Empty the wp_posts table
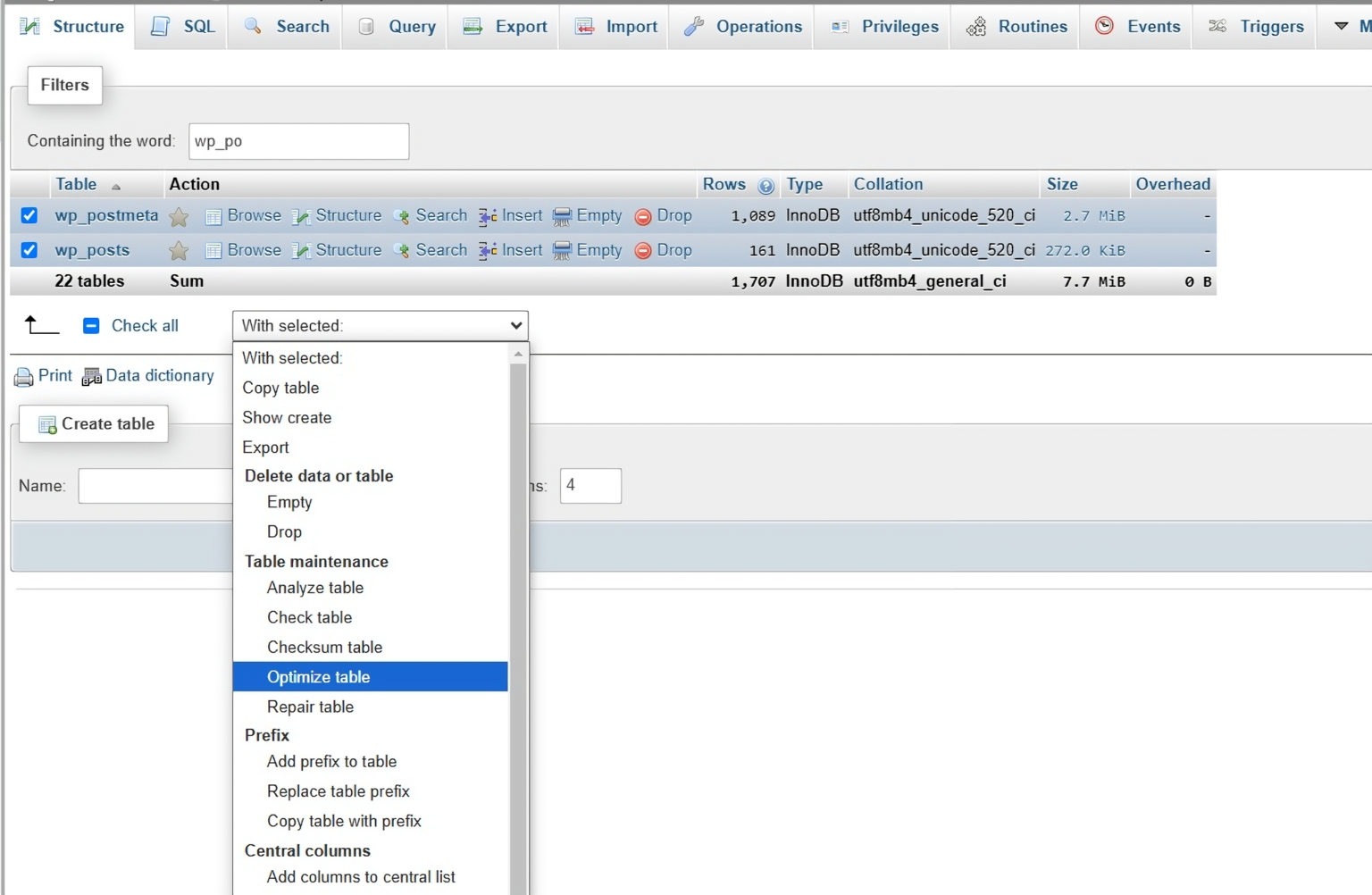Image resolution: width=1372 pixels, height=895 pixels. pos(598,250)
